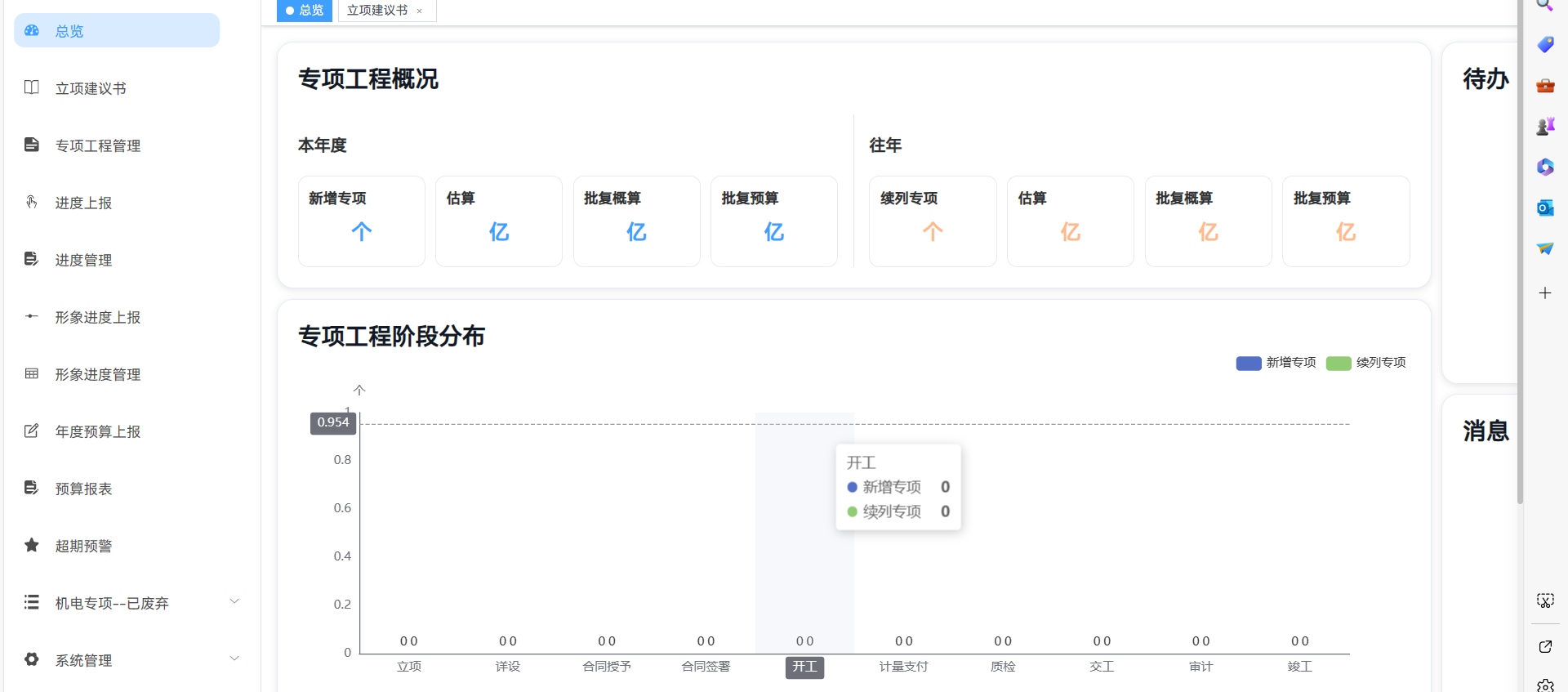Click the 往年 估算 card

point(1071,221)
